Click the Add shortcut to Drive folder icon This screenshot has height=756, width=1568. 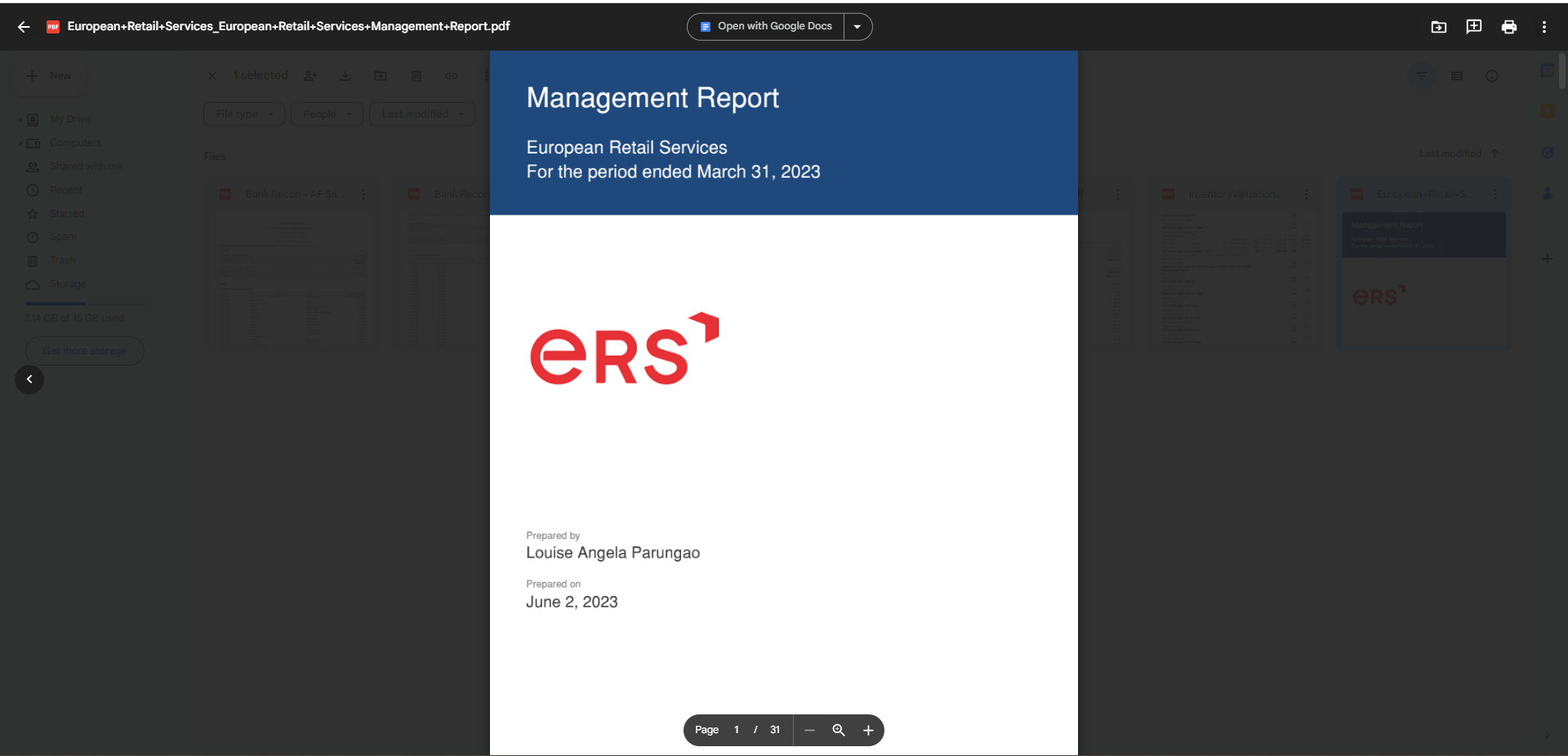click(1439, 27)
